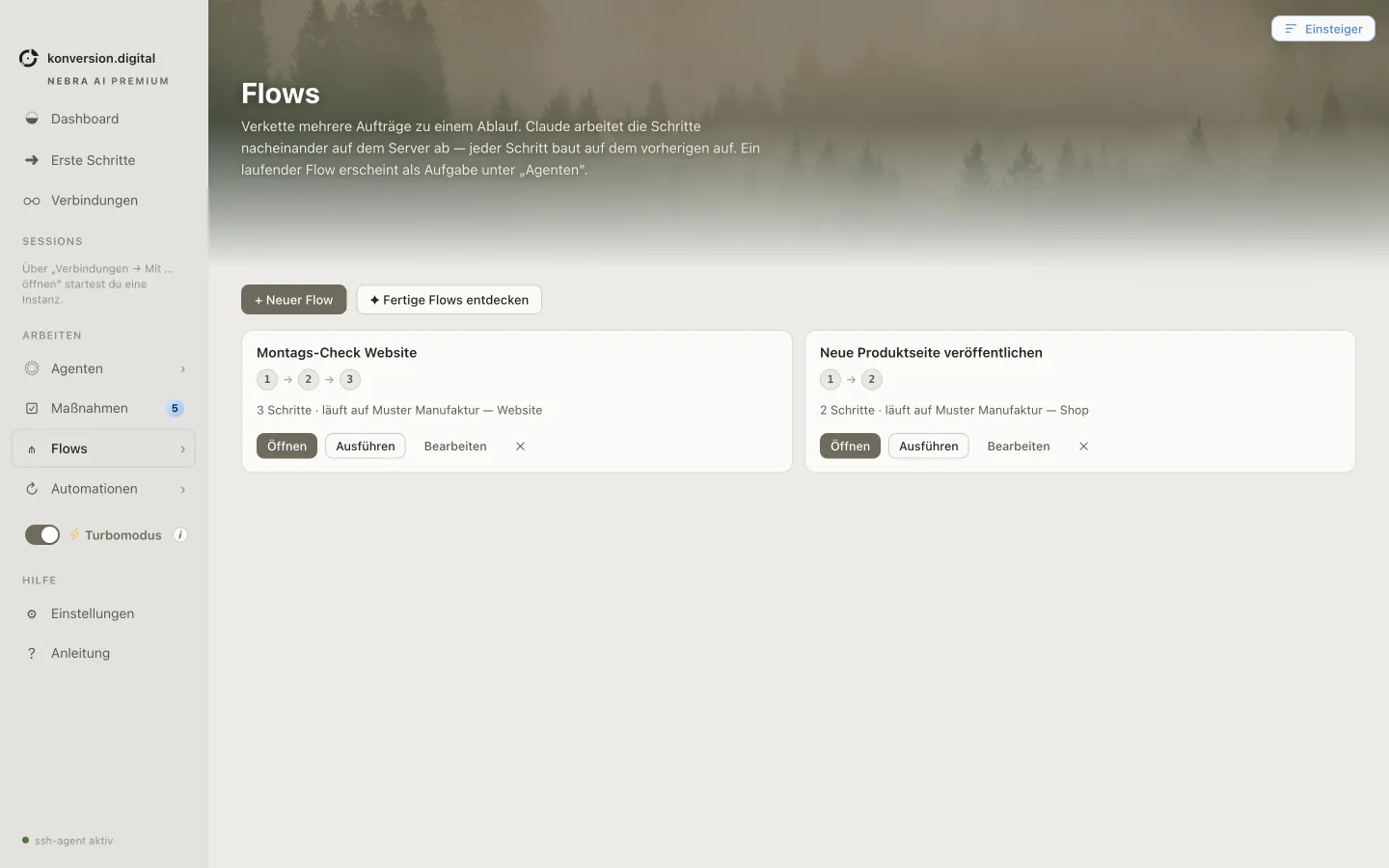
Task: Click the Maßnahmen badge showing 5
Action: pyautogui.click(x=175, y=408)
